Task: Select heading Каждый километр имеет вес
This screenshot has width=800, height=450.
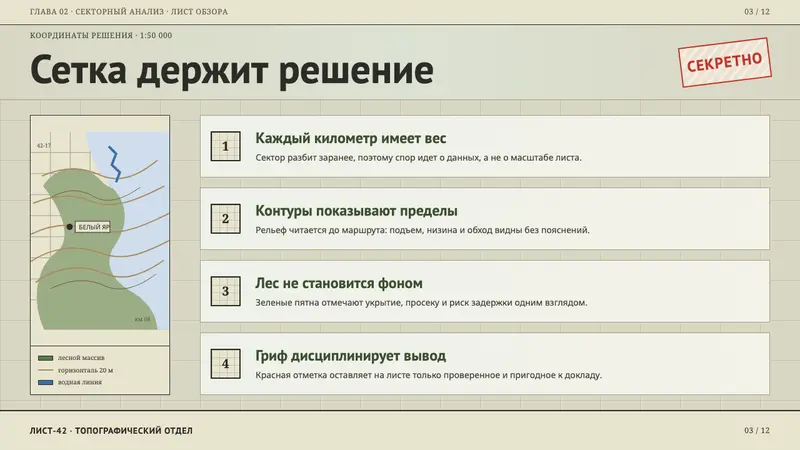Action: point(351,138)
